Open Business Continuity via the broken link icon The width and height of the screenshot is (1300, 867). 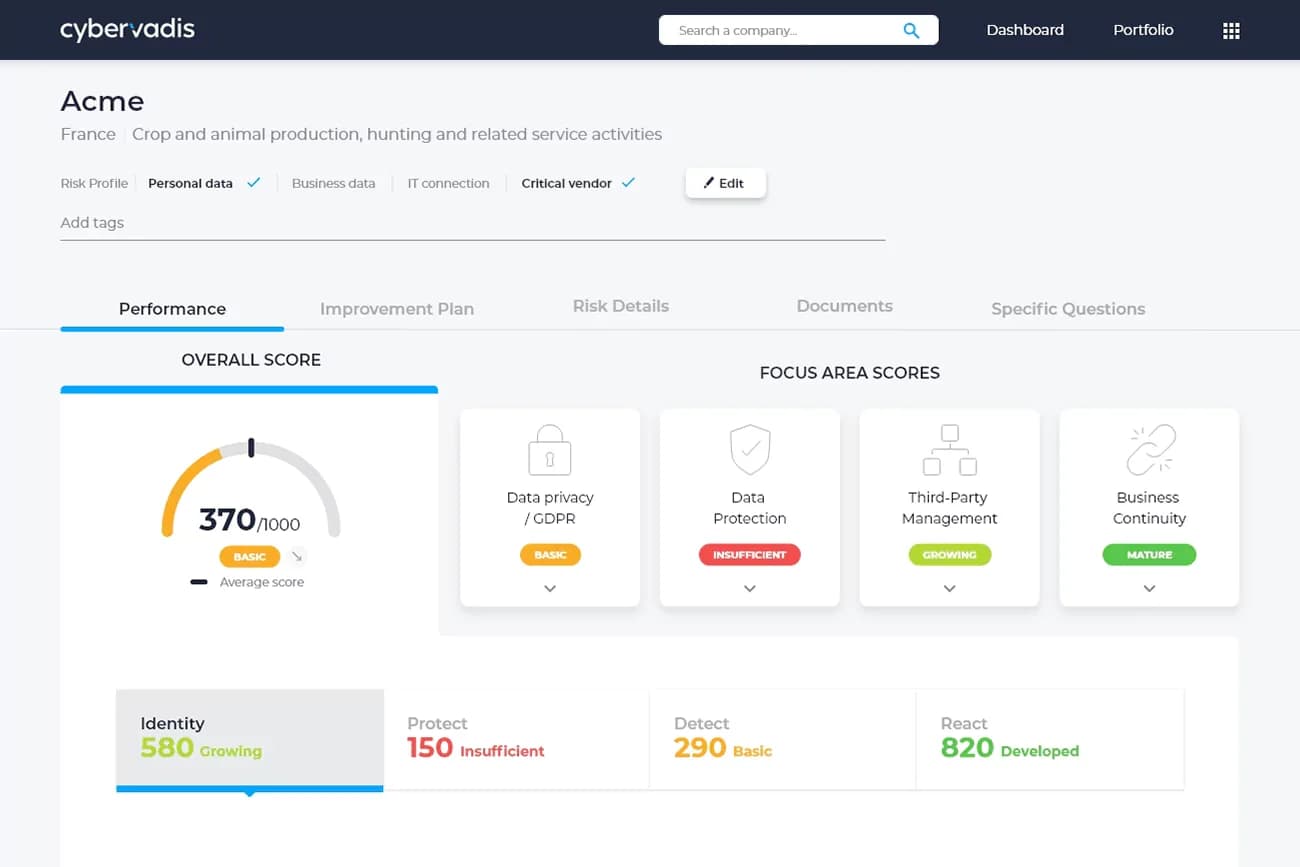(x=1148, y=448)
